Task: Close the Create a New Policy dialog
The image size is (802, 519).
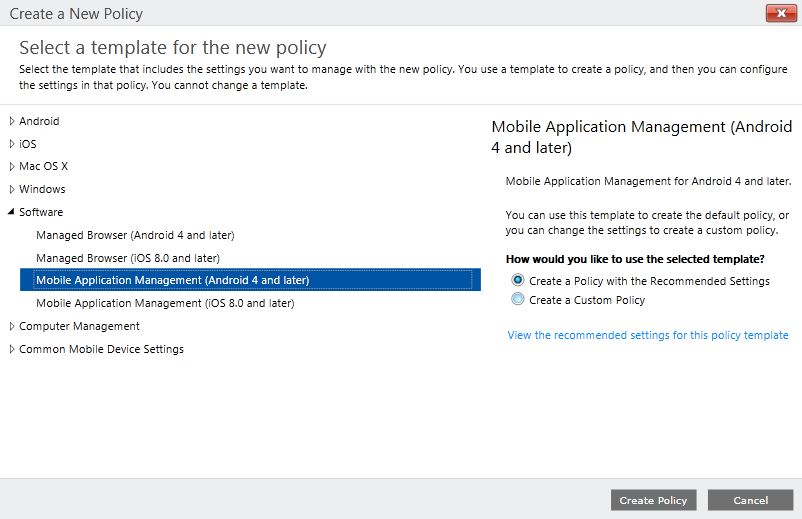Action: 781,13
